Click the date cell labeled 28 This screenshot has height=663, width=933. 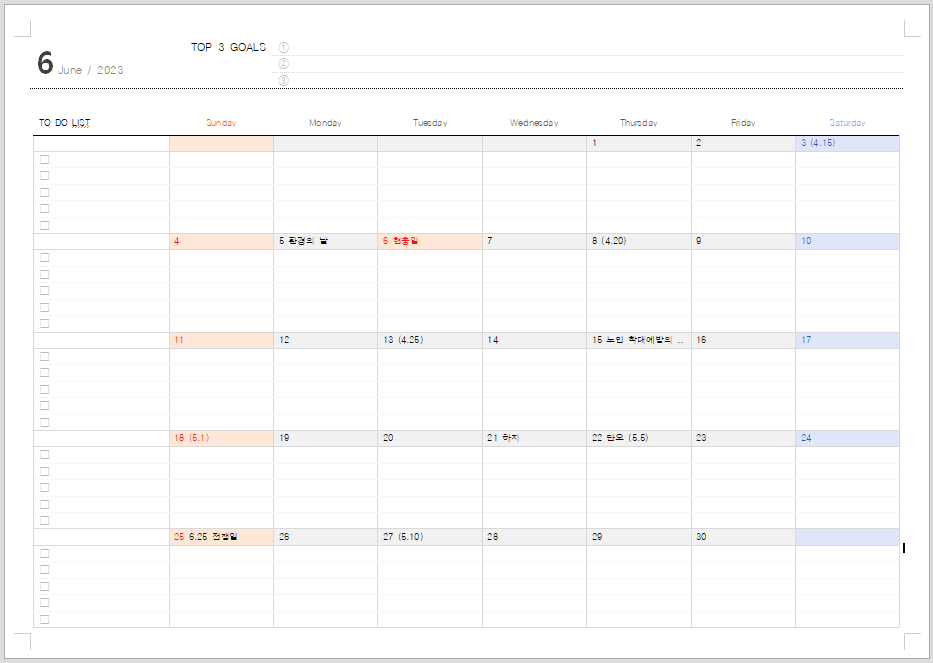tap(534, 537)
